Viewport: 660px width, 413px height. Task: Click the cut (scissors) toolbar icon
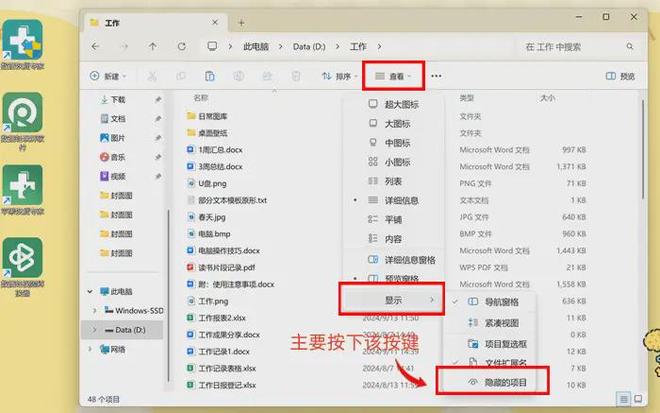point(152,76)
